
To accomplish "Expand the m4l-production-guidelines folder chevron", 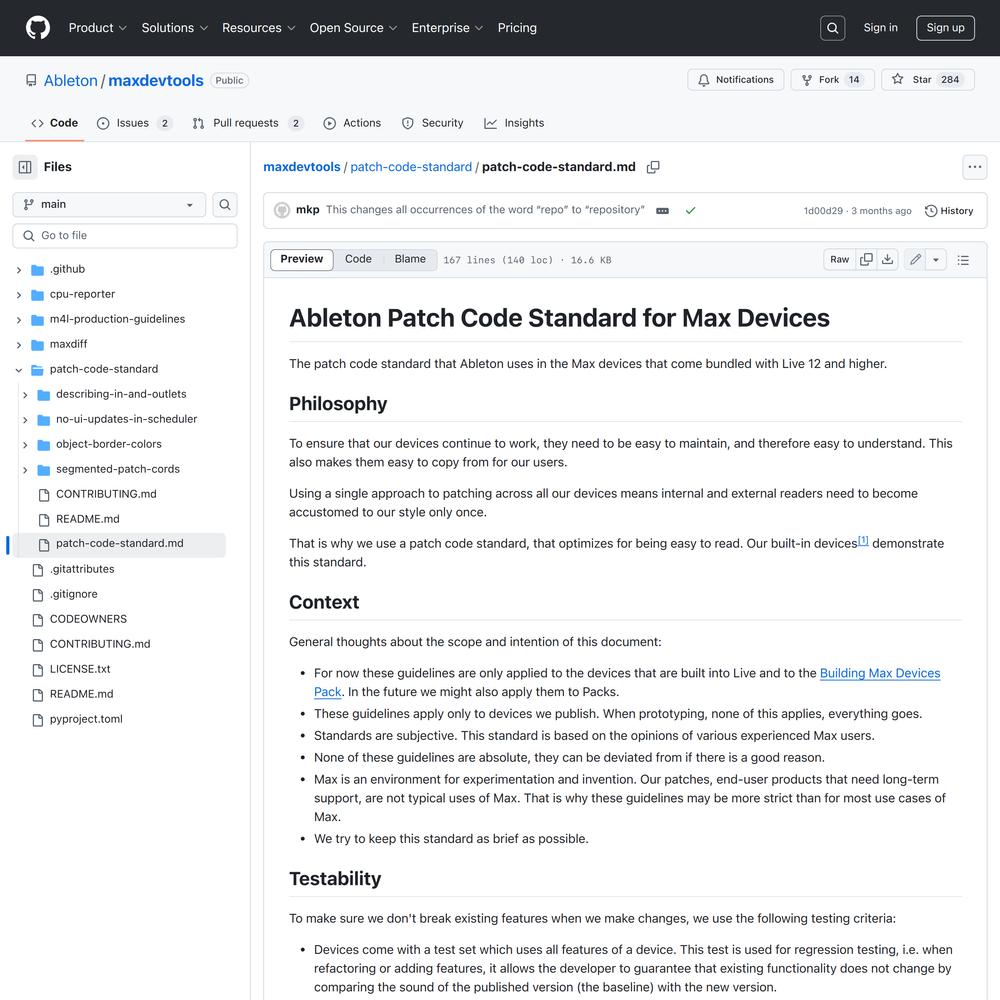I will click(x=19, y=320).
